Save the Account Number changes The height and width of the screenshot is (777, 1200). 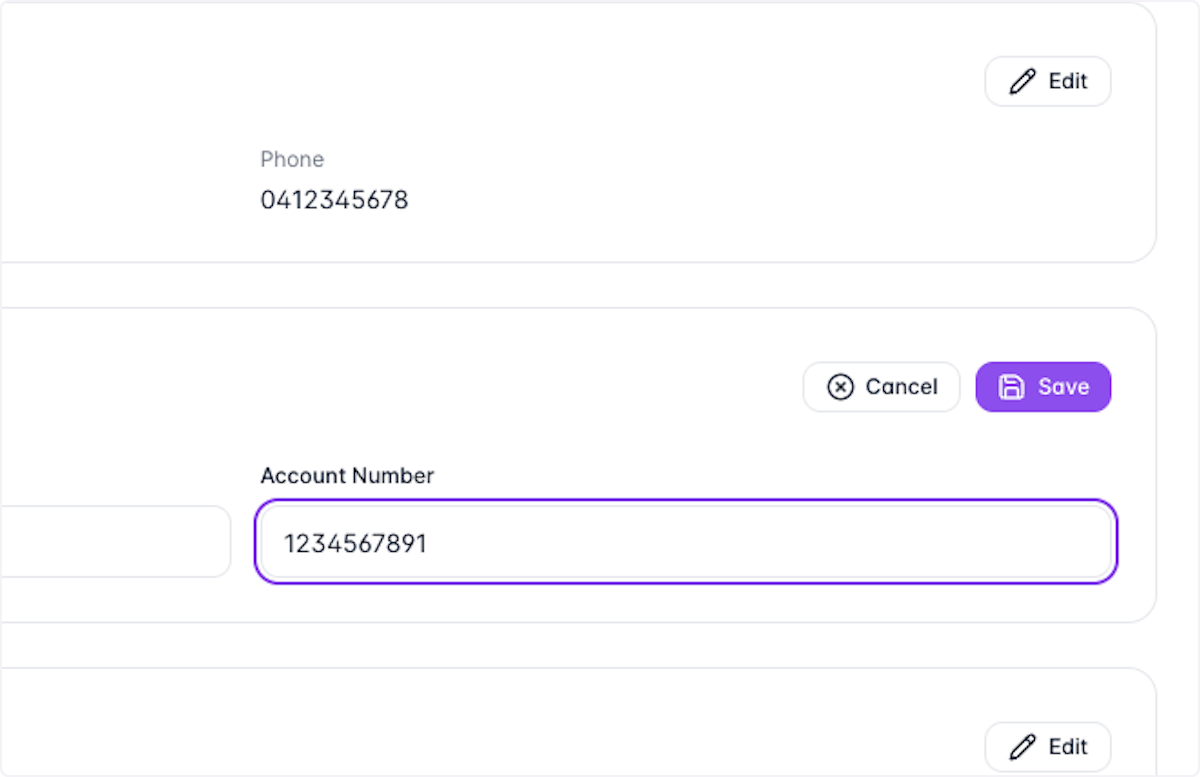click(1043, 387)
